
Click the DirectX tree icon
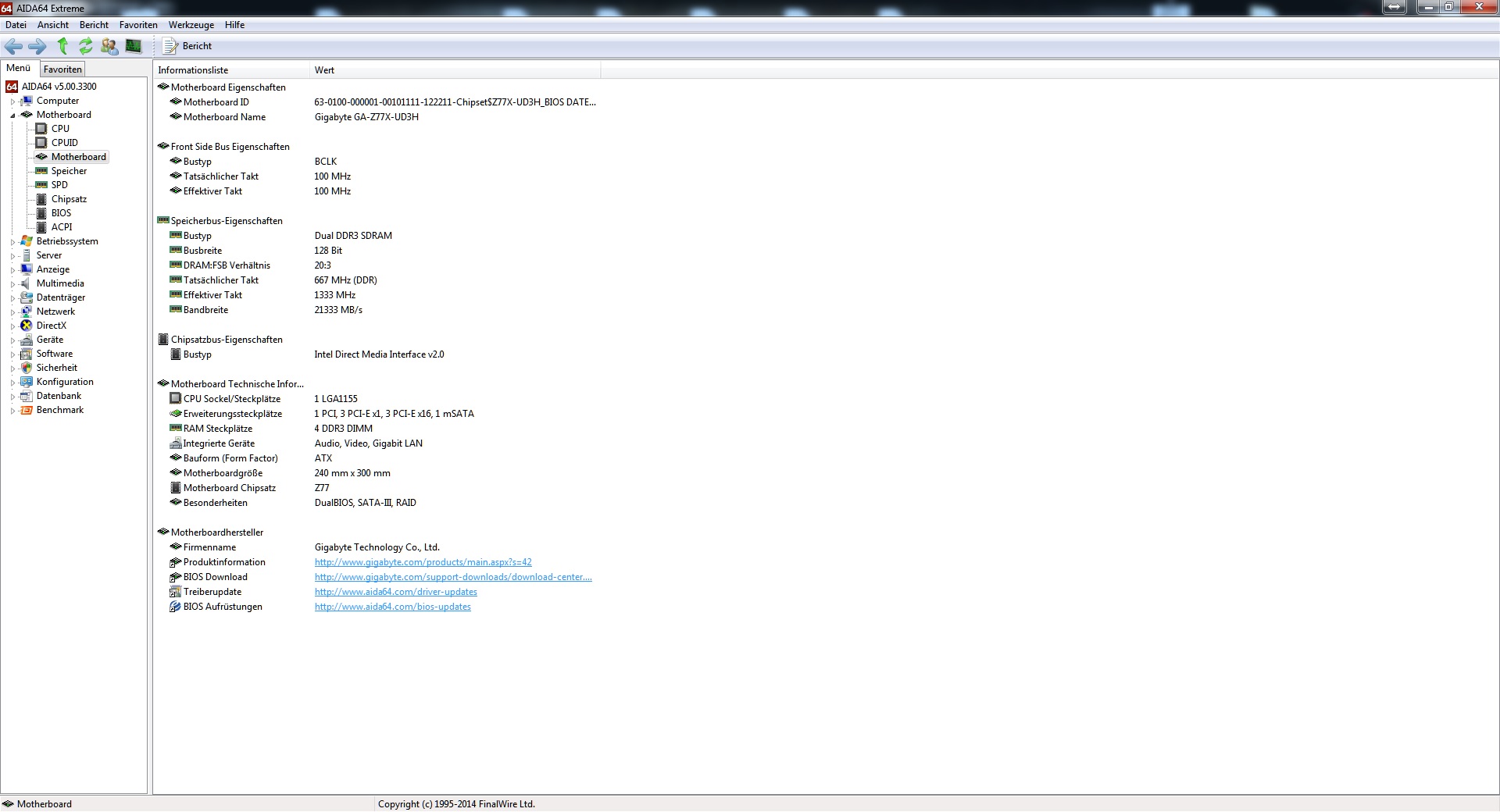pyautogui.click(x=27, y=326)
